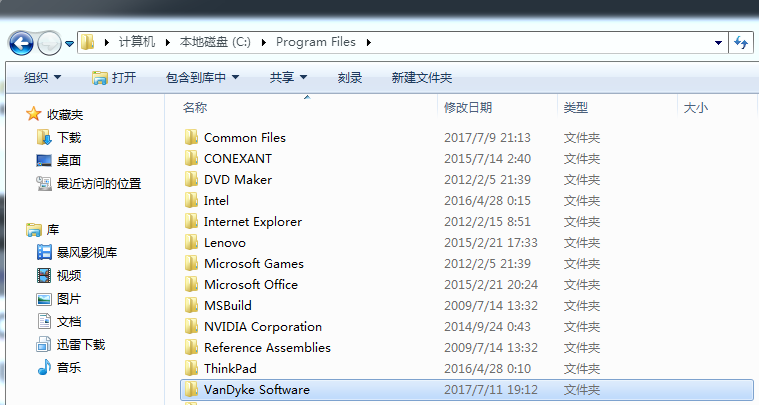Open the address bar history dropdown

tap(718, 43)
